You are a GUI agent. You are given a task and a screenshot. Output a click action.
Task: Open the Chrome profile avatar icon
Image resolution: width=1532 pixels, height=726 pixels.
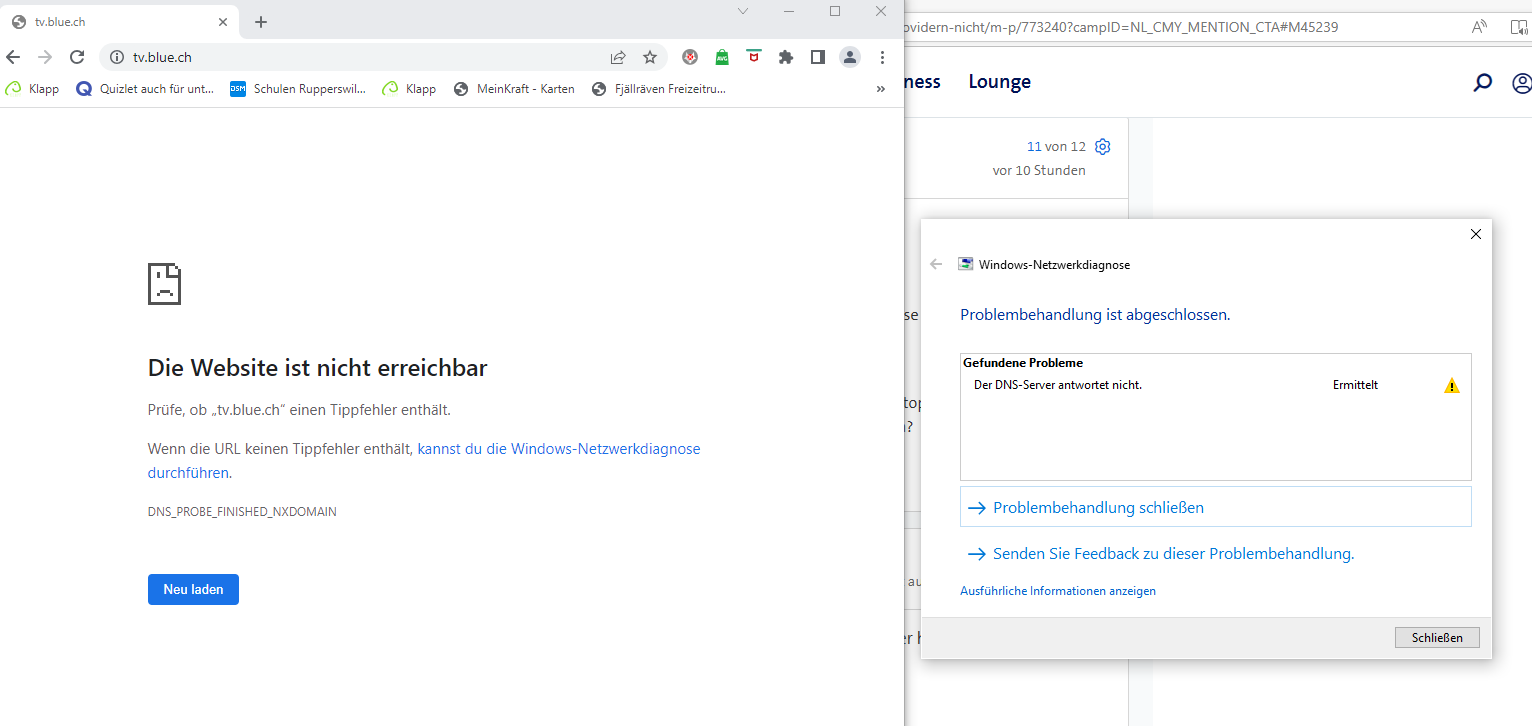point(849,57)
